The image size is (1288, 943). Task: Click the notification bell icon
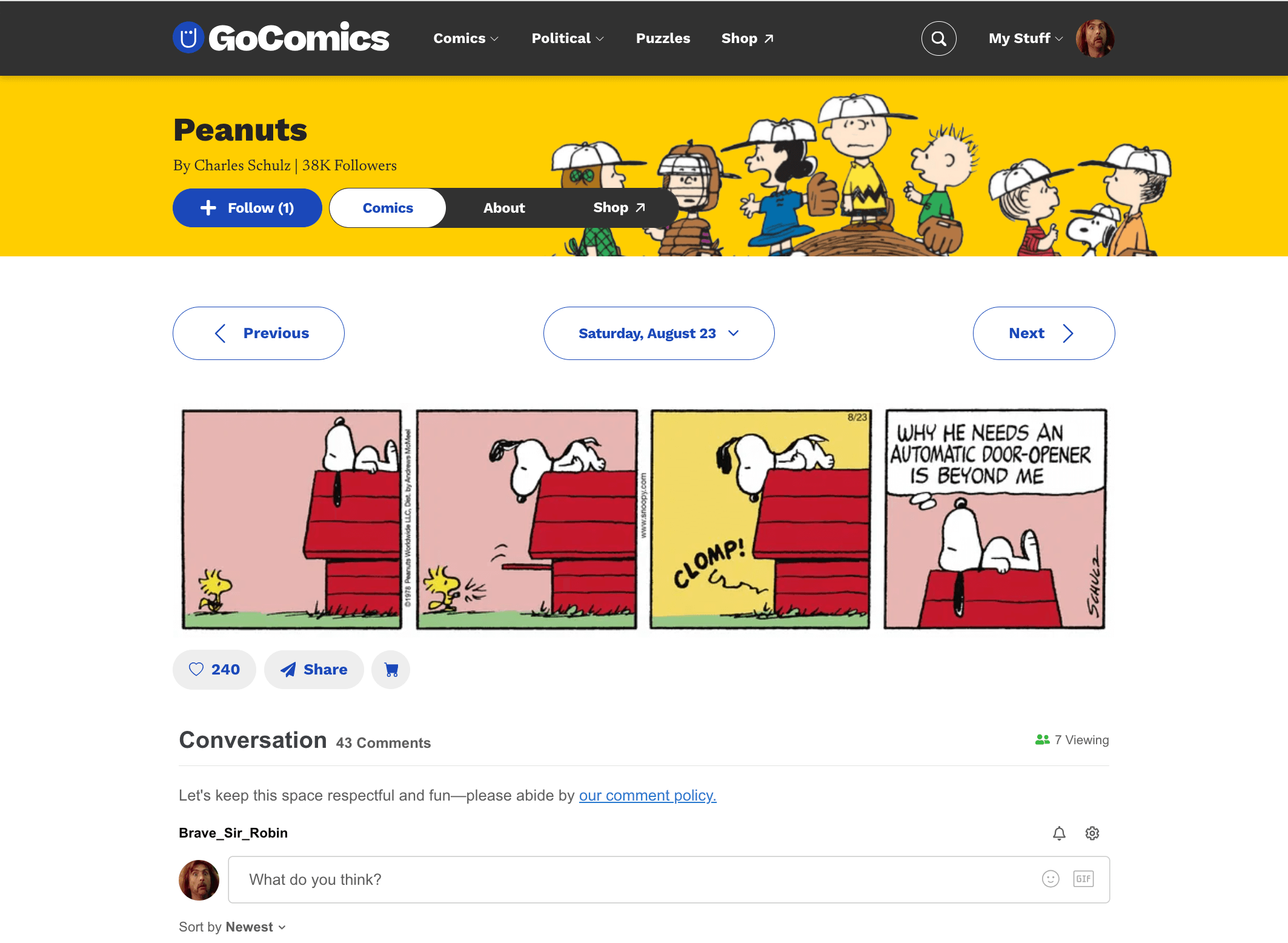click(x=1059, y=833)
